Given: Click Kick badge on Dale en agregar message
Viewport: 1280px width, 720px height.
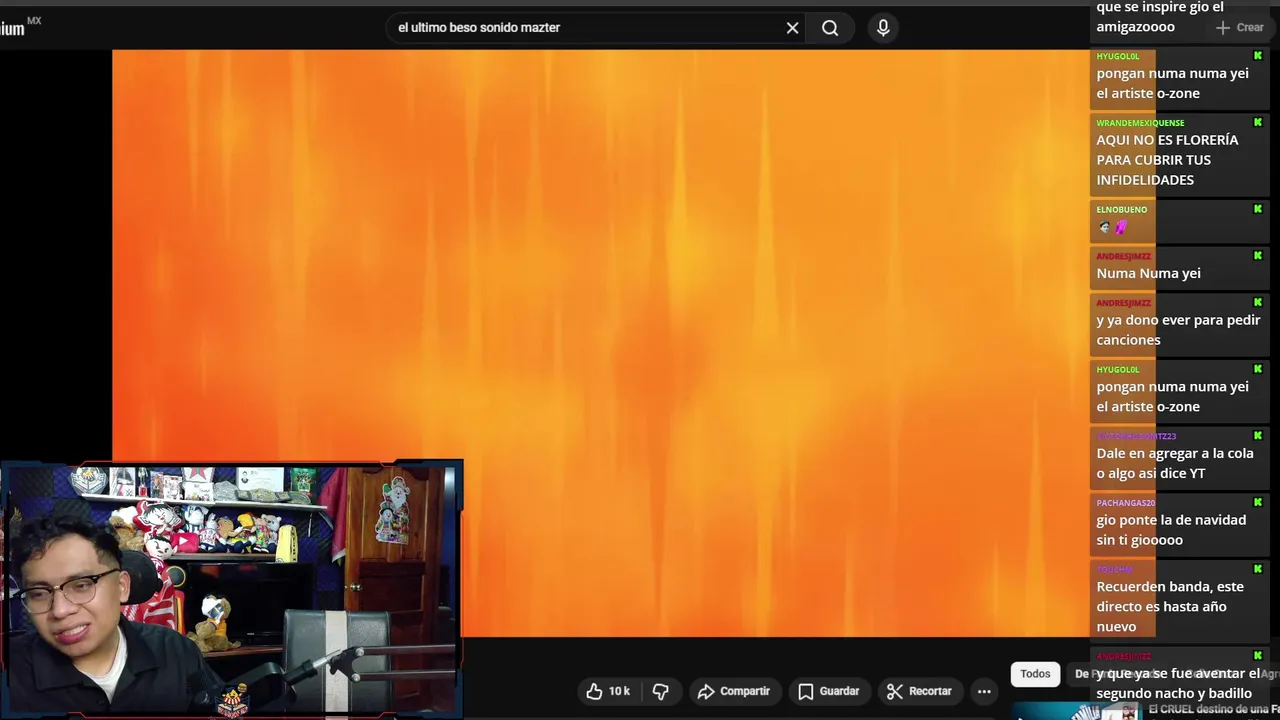Looking at the screenshot, I should pyautogui.click(x=1257, y=436).
